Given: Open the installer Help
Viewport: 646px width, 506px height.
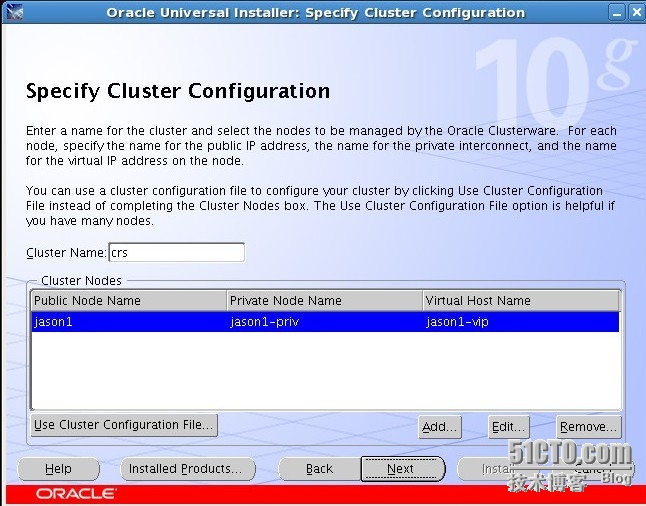Looking at the screenshot, I should point(59,469).
